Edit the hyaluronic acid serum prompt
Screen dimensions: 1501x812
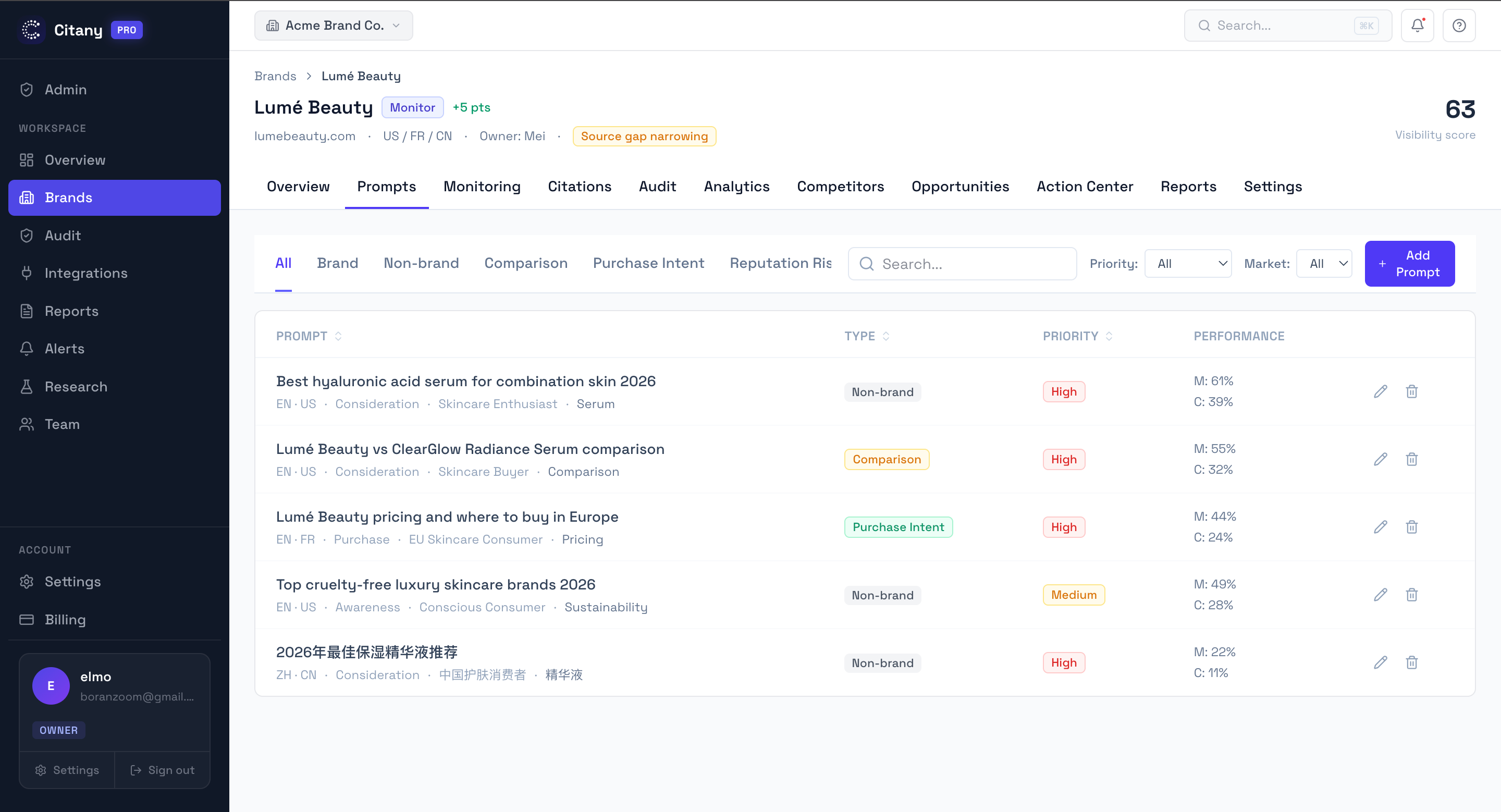[x=1380, y=391]
